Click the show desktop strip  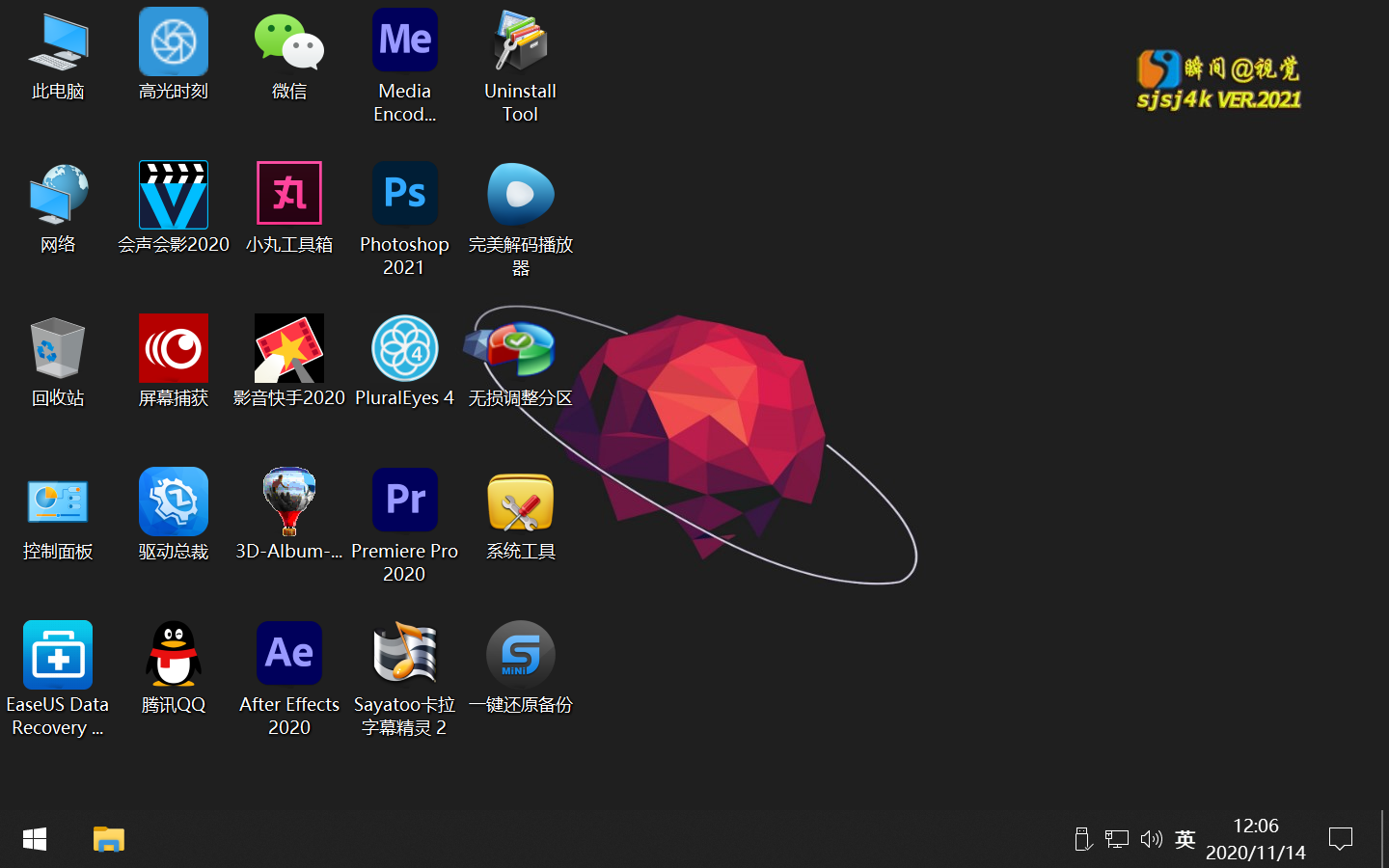[x=1384, y=839]
